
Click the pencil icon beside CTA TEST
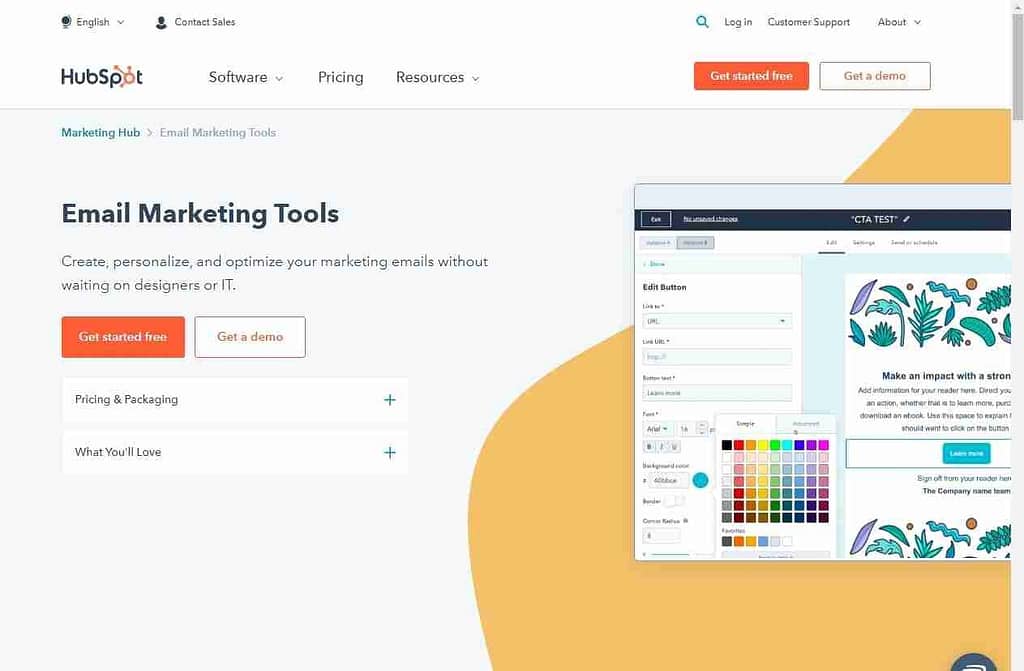pos(907,219)
